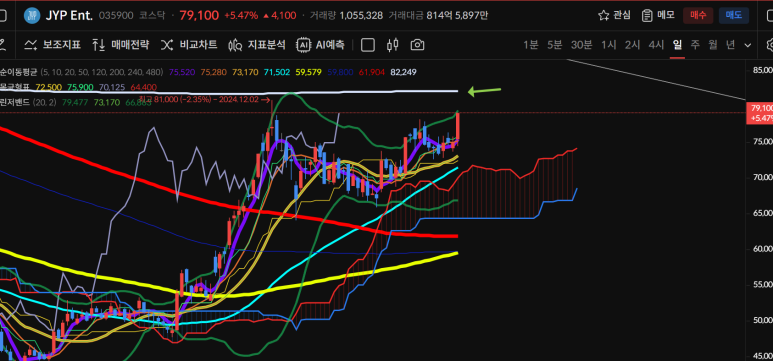Click the cyan MA value 71,502

click(277, 72)
